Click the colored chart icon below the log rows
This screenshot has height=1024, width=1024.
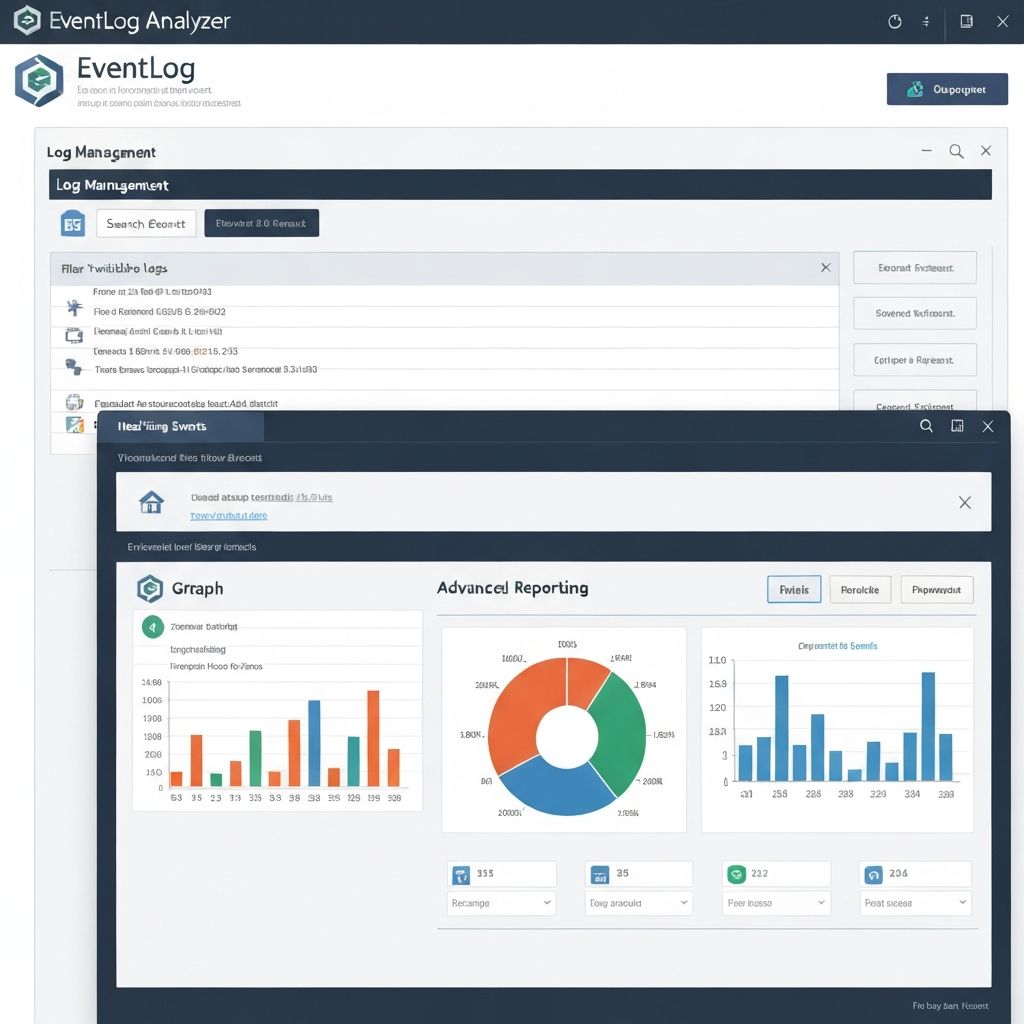coord(75,424)
